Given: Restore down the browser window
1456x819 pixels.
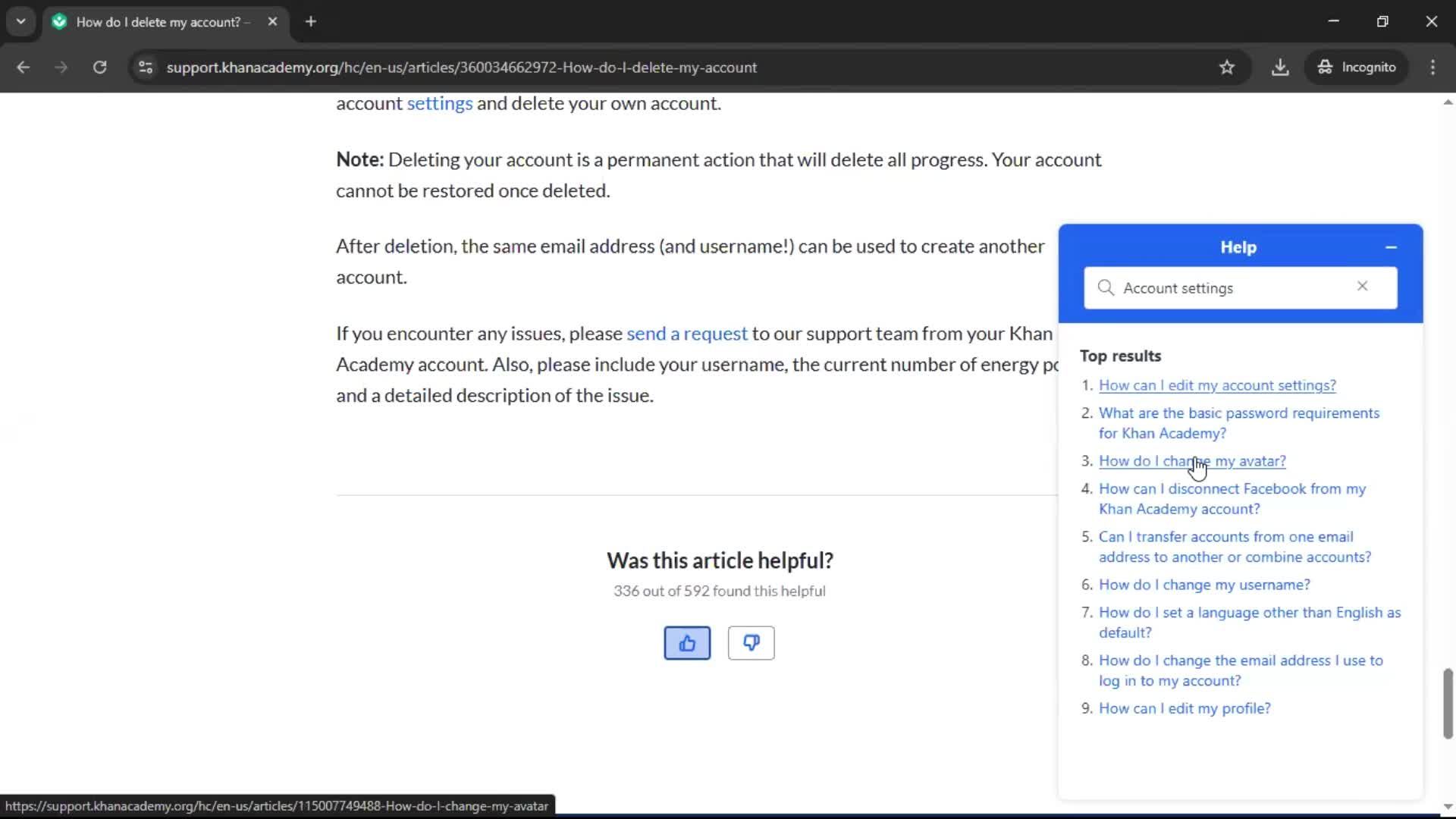Looking at the screenshot, I should [x=1382, y=22].
